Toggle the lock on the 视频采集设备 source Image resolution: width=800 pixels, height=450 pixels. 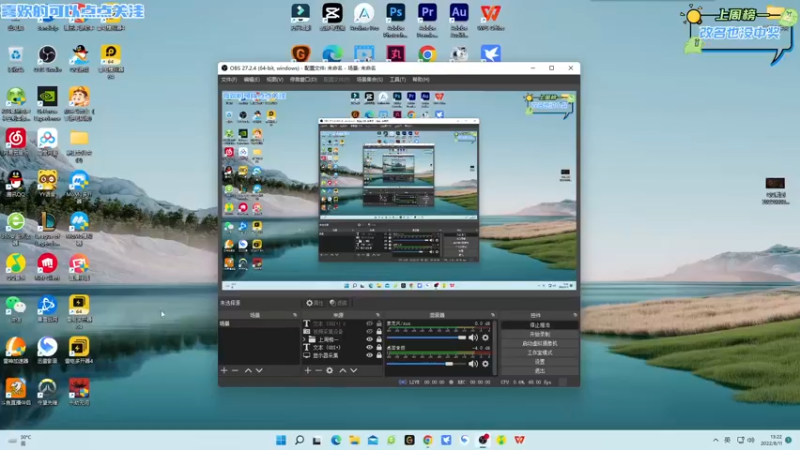click(x=379, y=332)
